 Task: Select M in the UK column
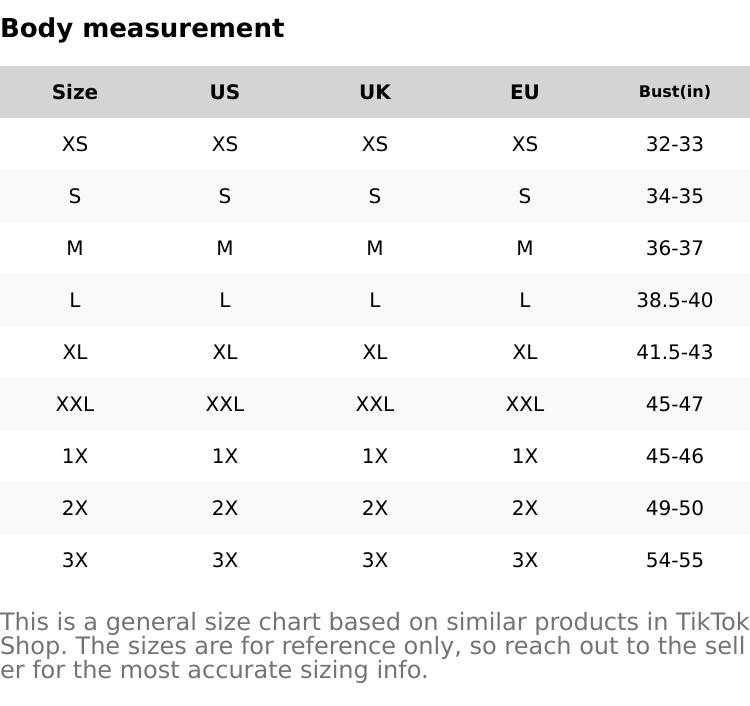375,248
